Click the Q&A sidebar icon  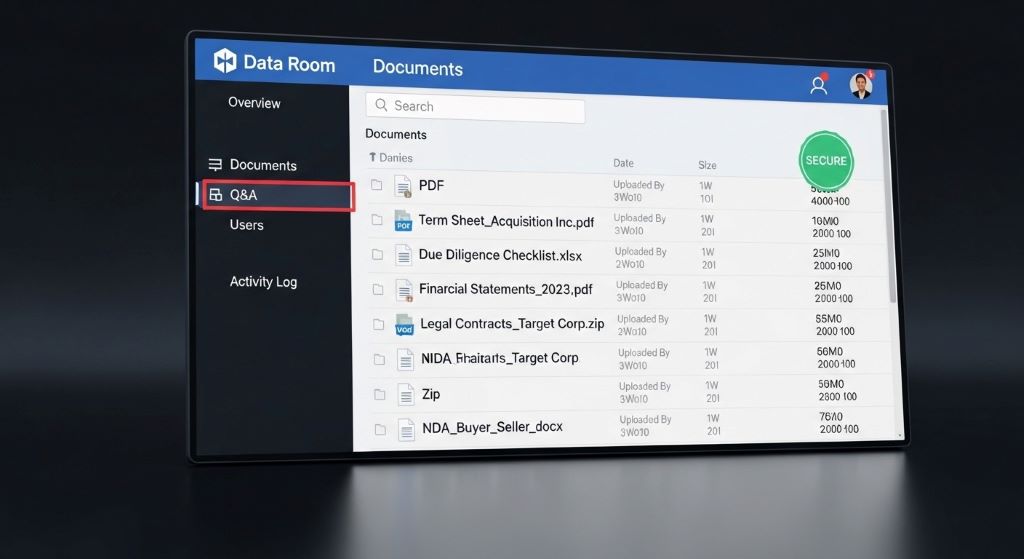(216, 195)
